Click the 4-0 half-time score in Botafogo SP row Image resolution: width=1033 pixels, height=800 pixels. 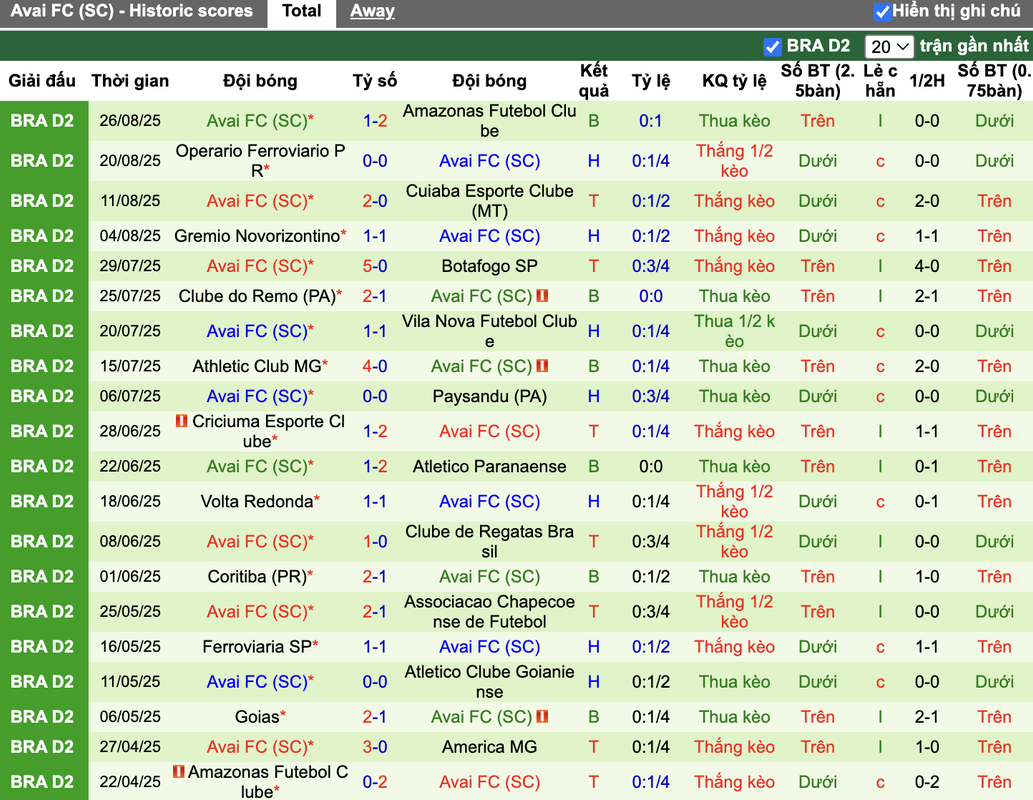point(926,266)
